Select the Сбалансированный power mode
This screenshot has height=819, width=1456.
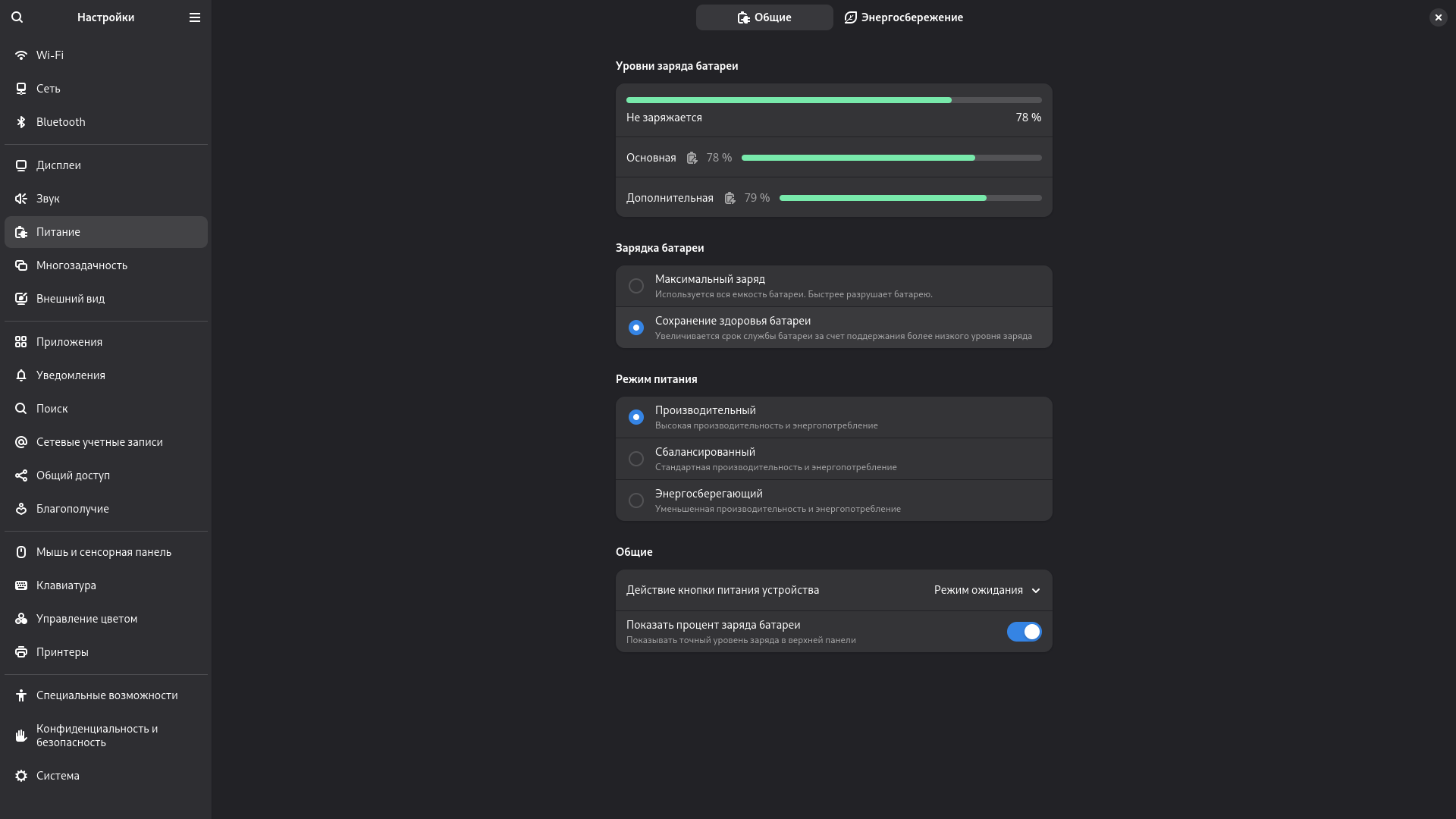tap(636, 459)
